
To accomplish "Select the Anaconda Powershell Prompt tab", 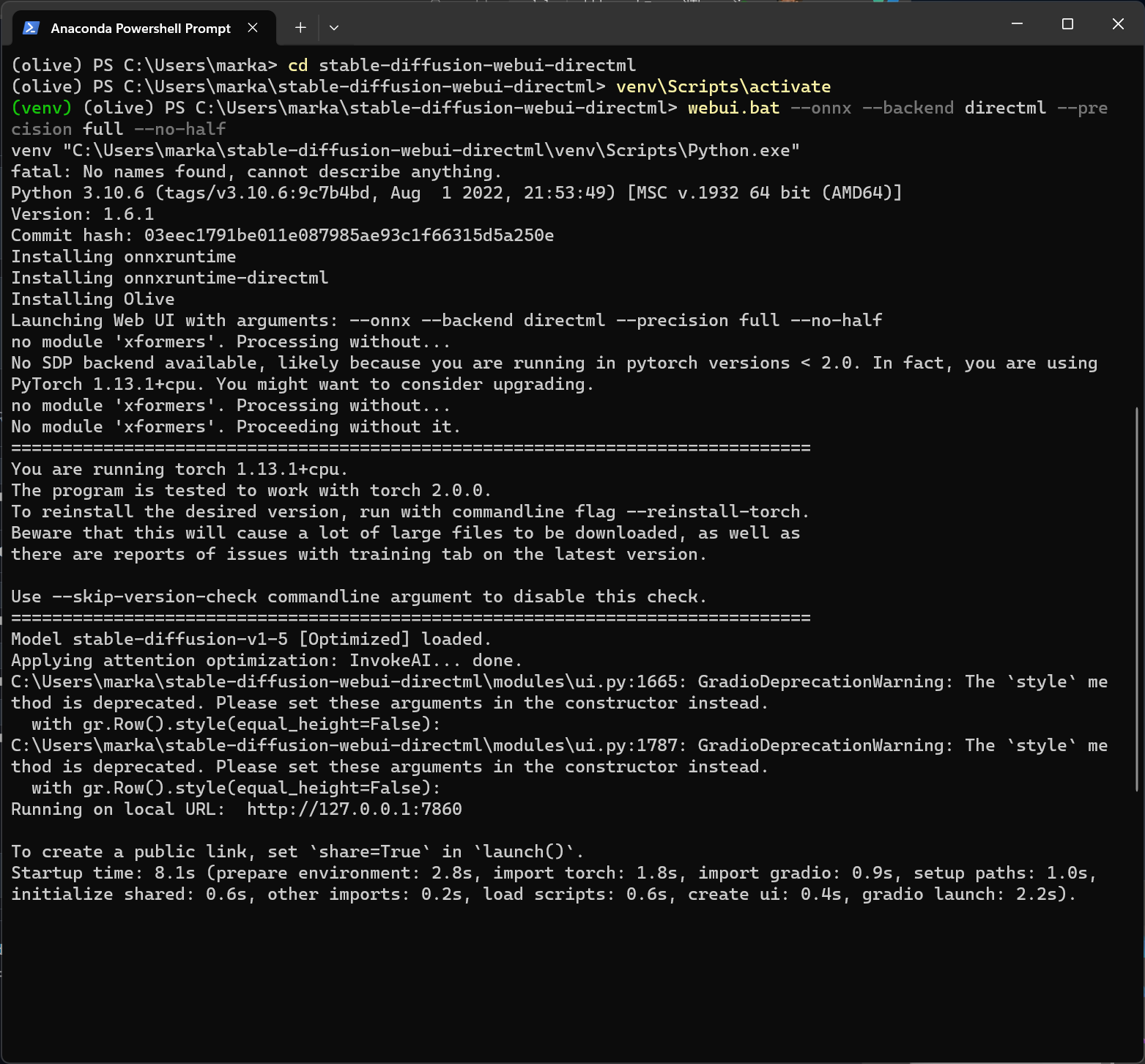I will click(140, 29).
